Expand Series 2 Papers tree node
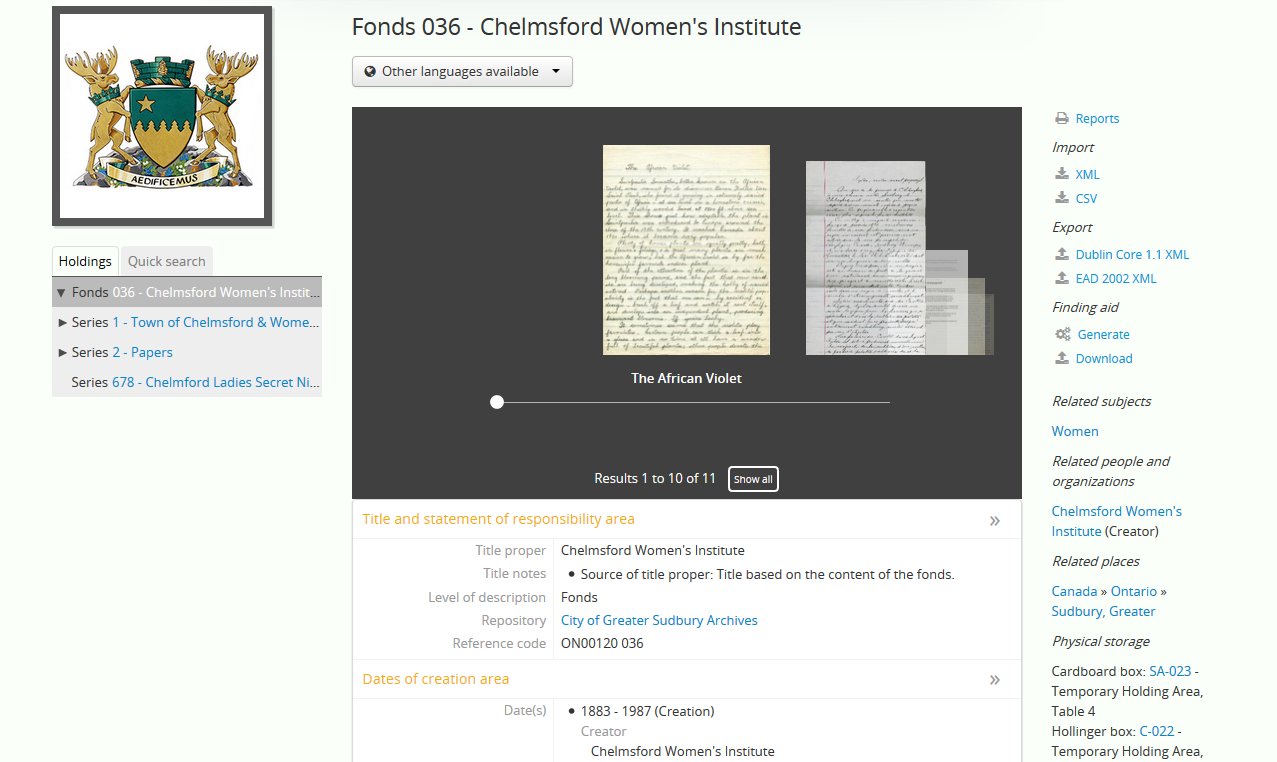 click(x=63, y=353)
